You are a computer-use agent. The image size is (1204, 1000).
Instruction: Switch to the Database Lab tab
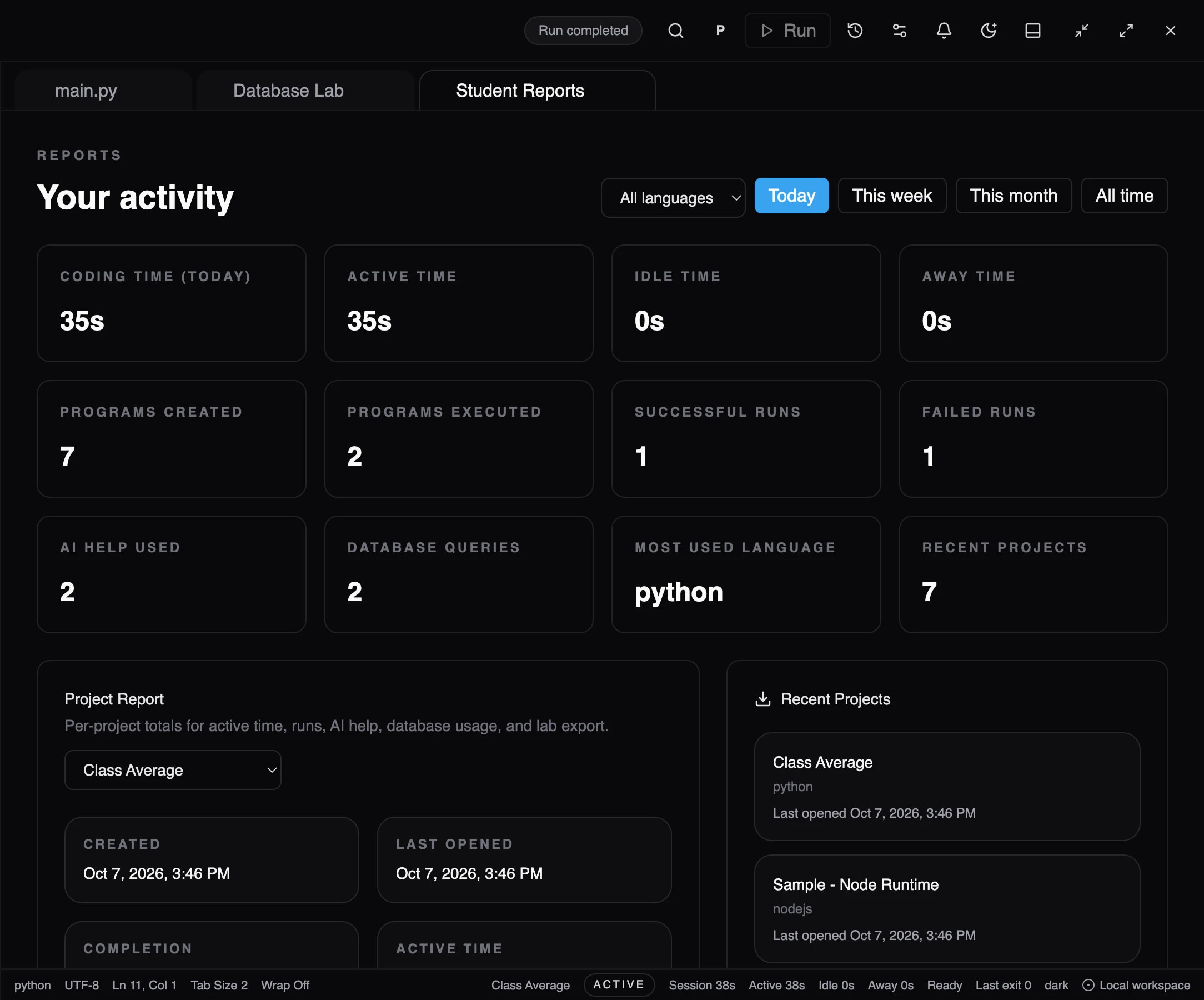pyautogui.click(x=305, y=91)
